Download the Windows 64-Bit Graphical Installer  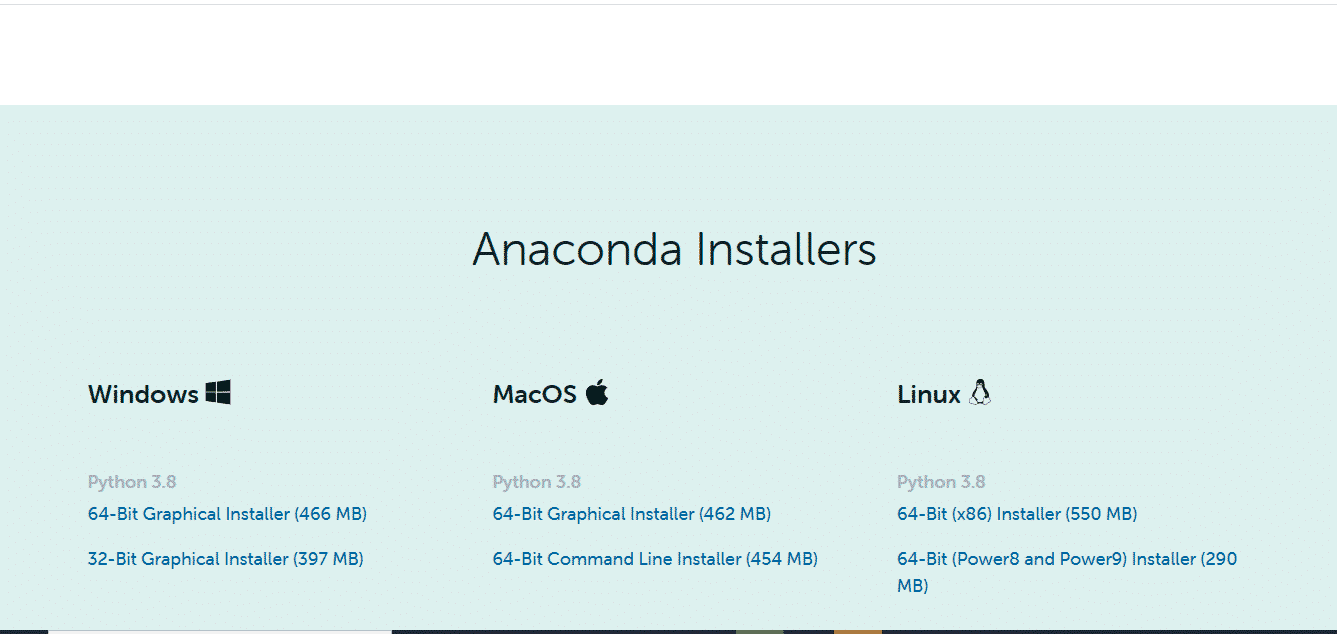[226, 513]
